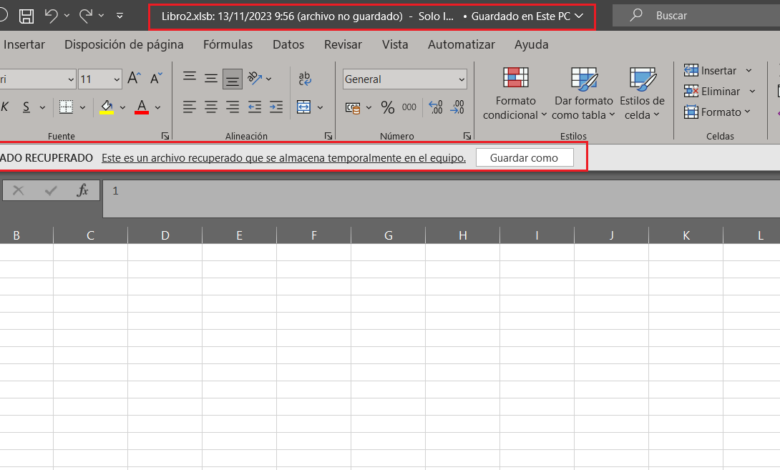
Task: Align text left horizontally
Action: pos(189,107)
